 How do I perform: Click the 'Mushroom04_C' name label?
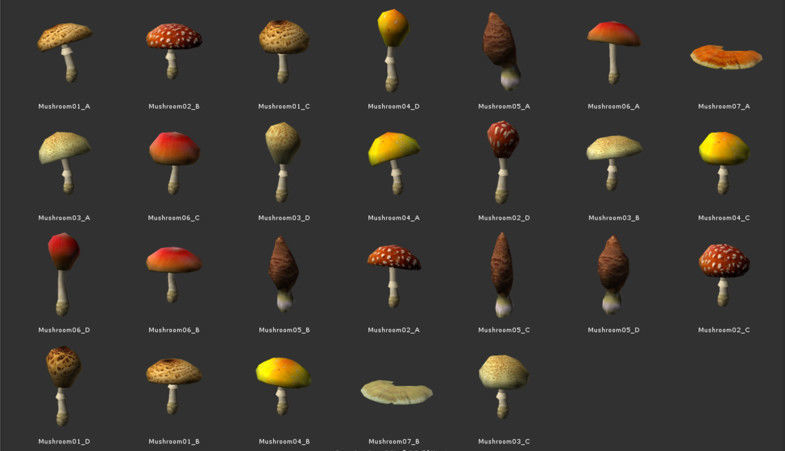tap(724, 218)
